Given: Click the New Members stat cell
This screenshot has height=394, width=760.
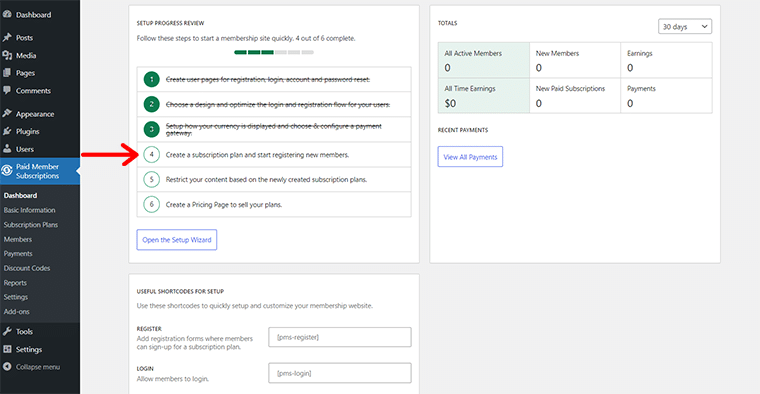Looking at the screenshot, I should [575, 60].
